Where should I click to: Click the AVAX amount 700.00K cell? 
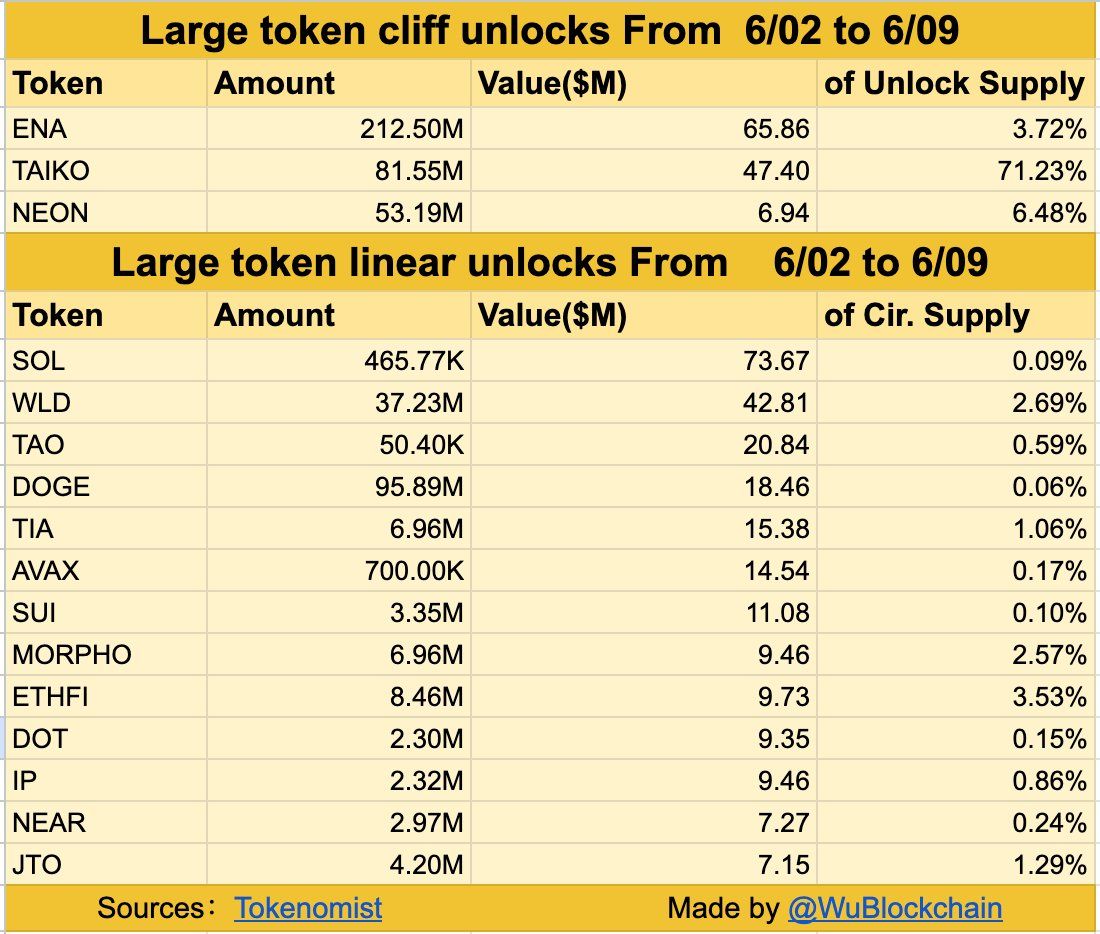tap(338, 571)
